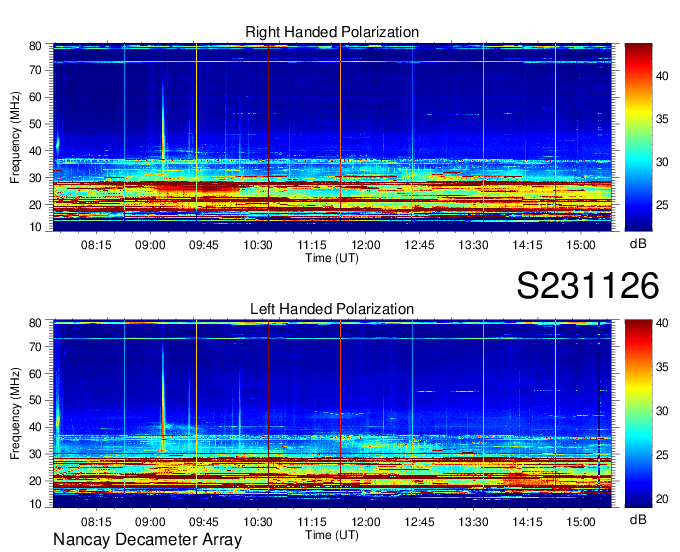Click the 12:45 tick in the left-handed plot

point(419,522)
